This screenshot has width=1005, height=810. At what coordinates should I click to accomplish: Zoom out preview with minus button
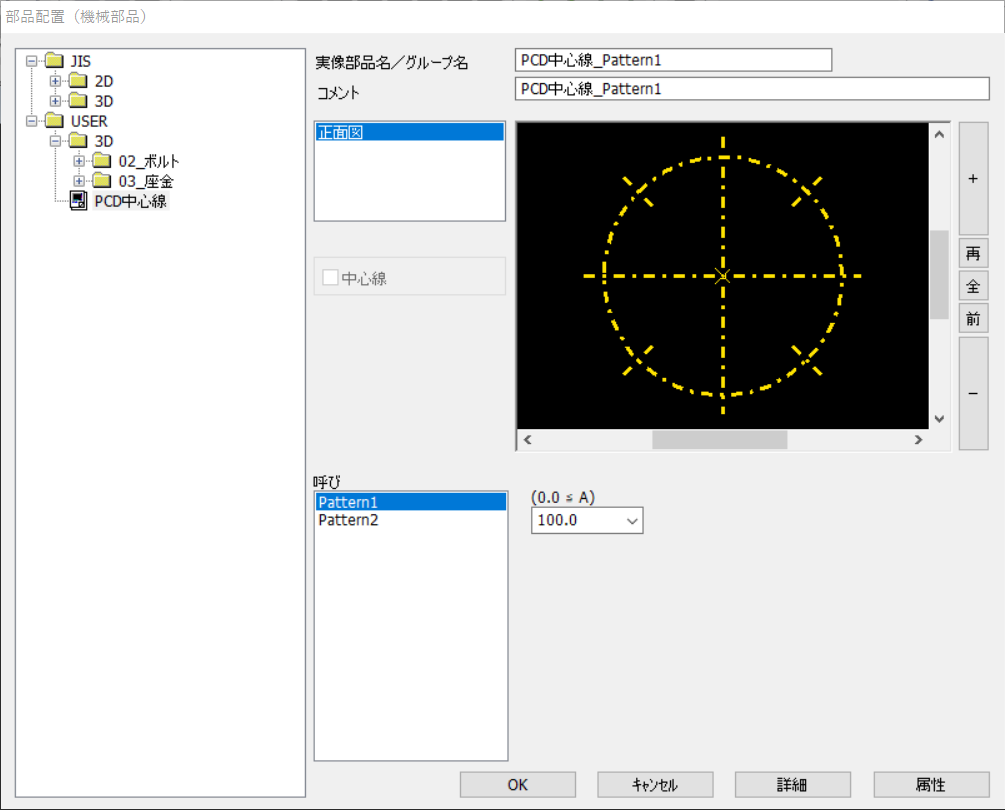973,393
